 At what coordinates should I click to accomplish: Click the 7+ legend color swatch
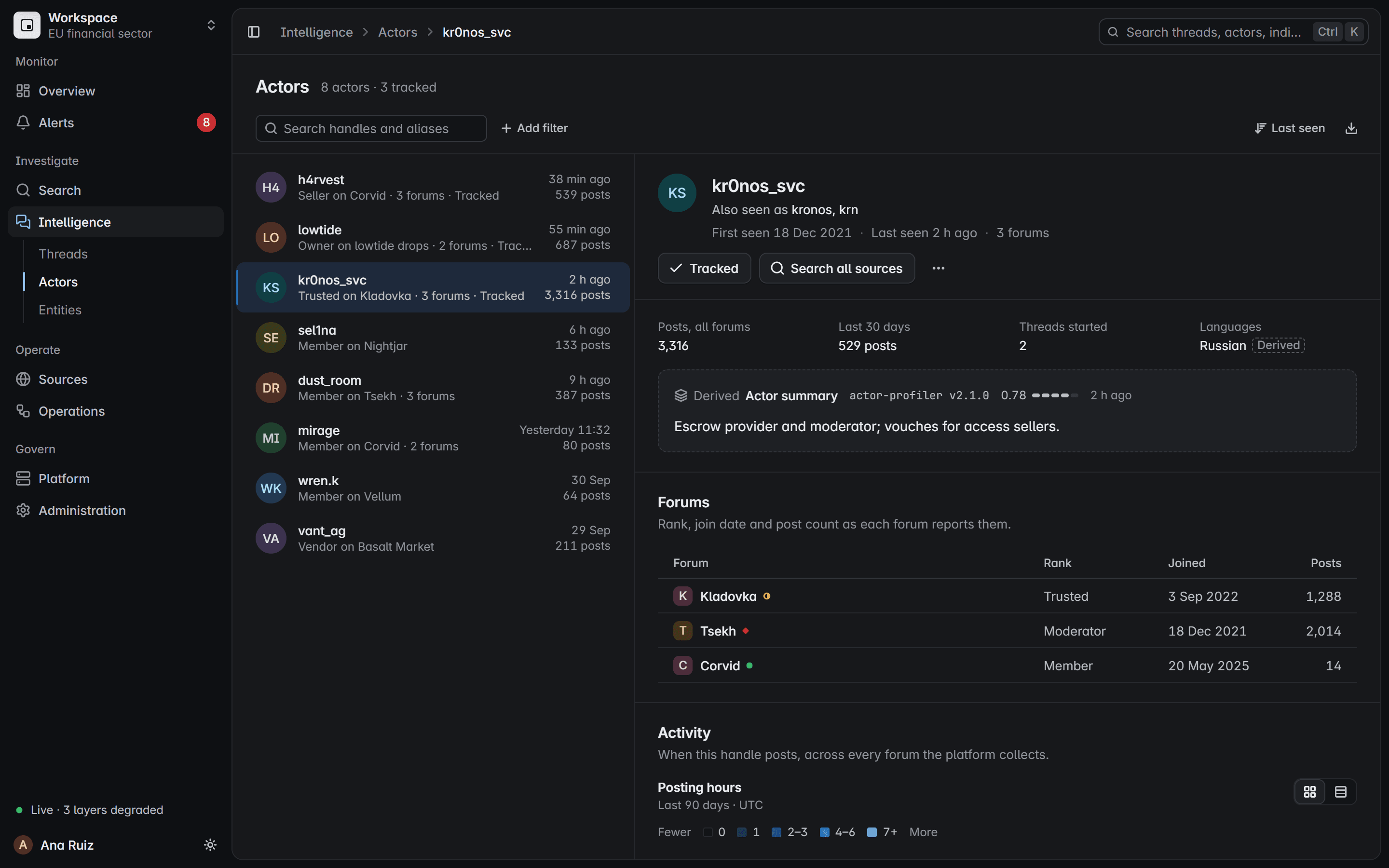point(872,832)
